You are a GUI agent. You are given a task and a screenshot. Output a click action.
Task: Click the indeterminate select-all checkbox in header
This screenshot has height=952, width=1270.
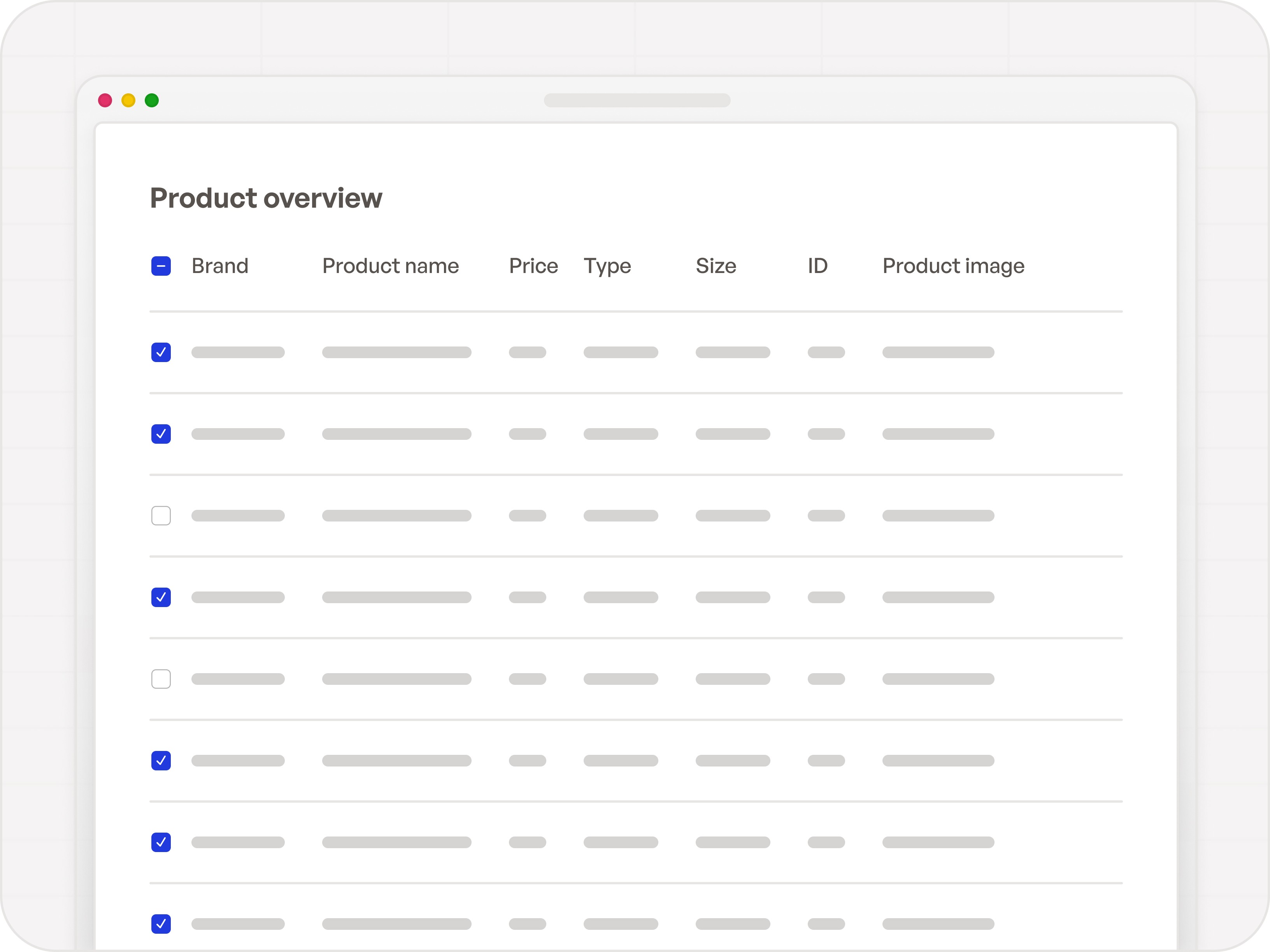point(161,266)
